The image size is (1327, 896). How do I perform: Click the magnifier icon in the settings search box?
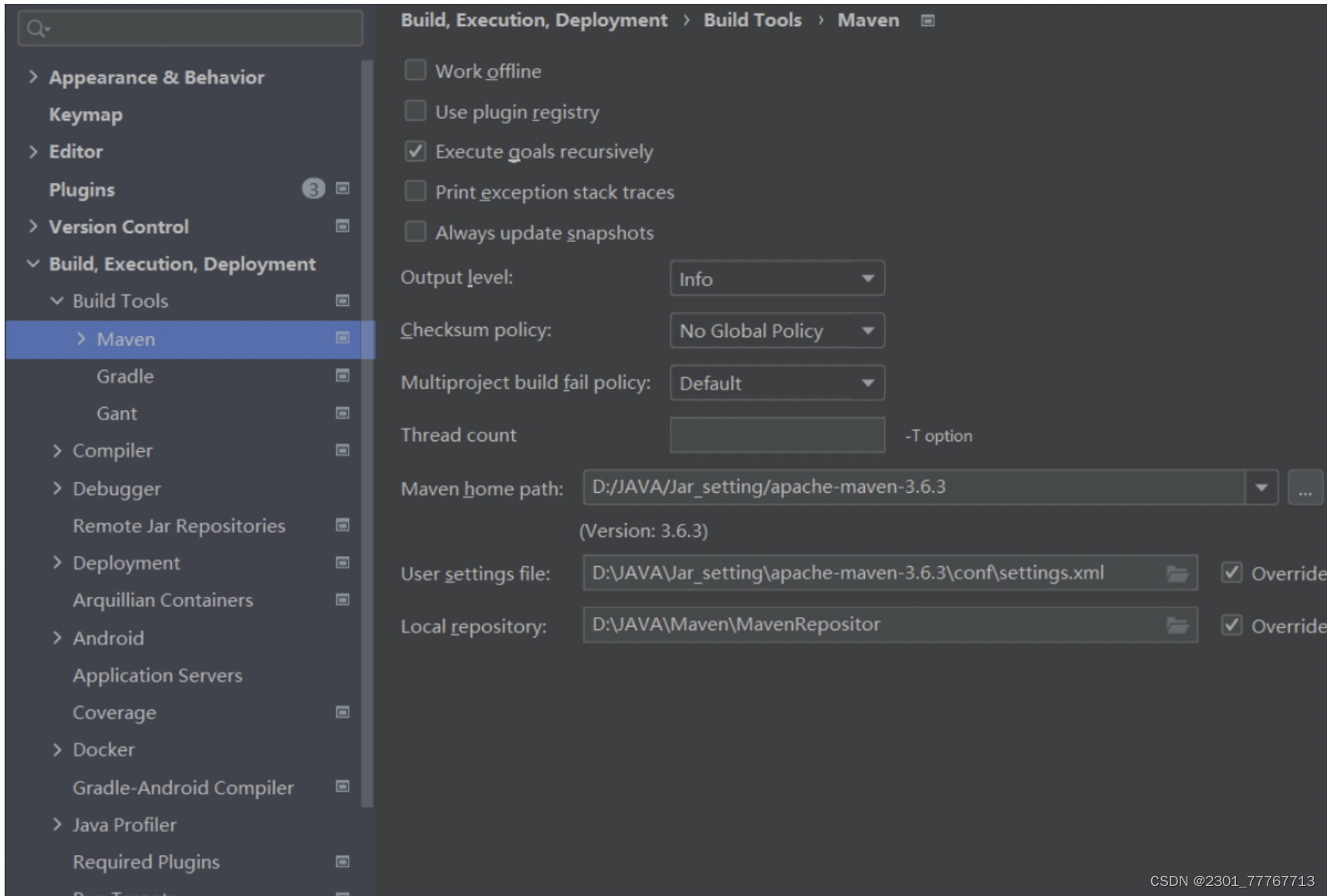click(x=36, y=29)
